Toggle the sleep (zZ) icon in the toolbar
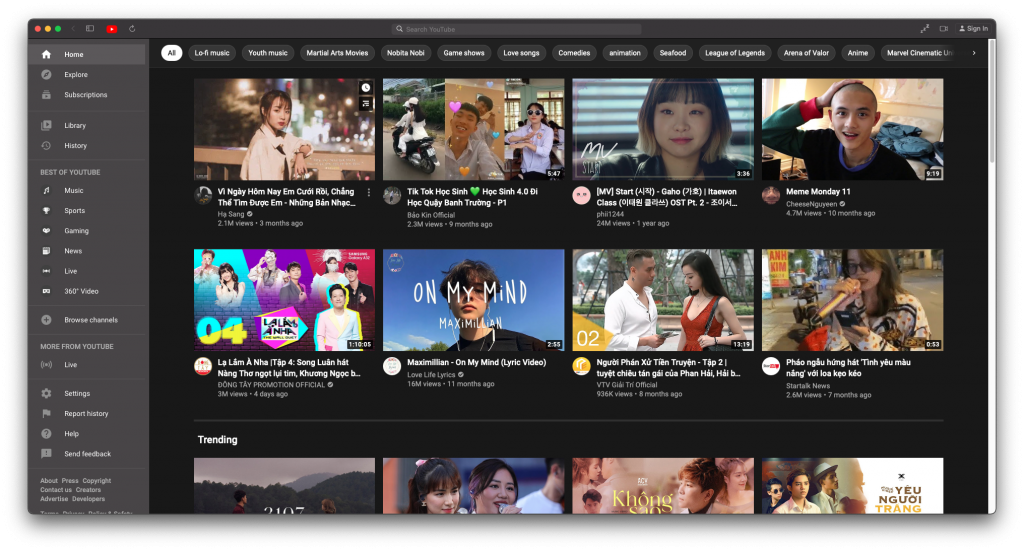The width and height of the screenshot is (1024, 551). pos(924,29)
